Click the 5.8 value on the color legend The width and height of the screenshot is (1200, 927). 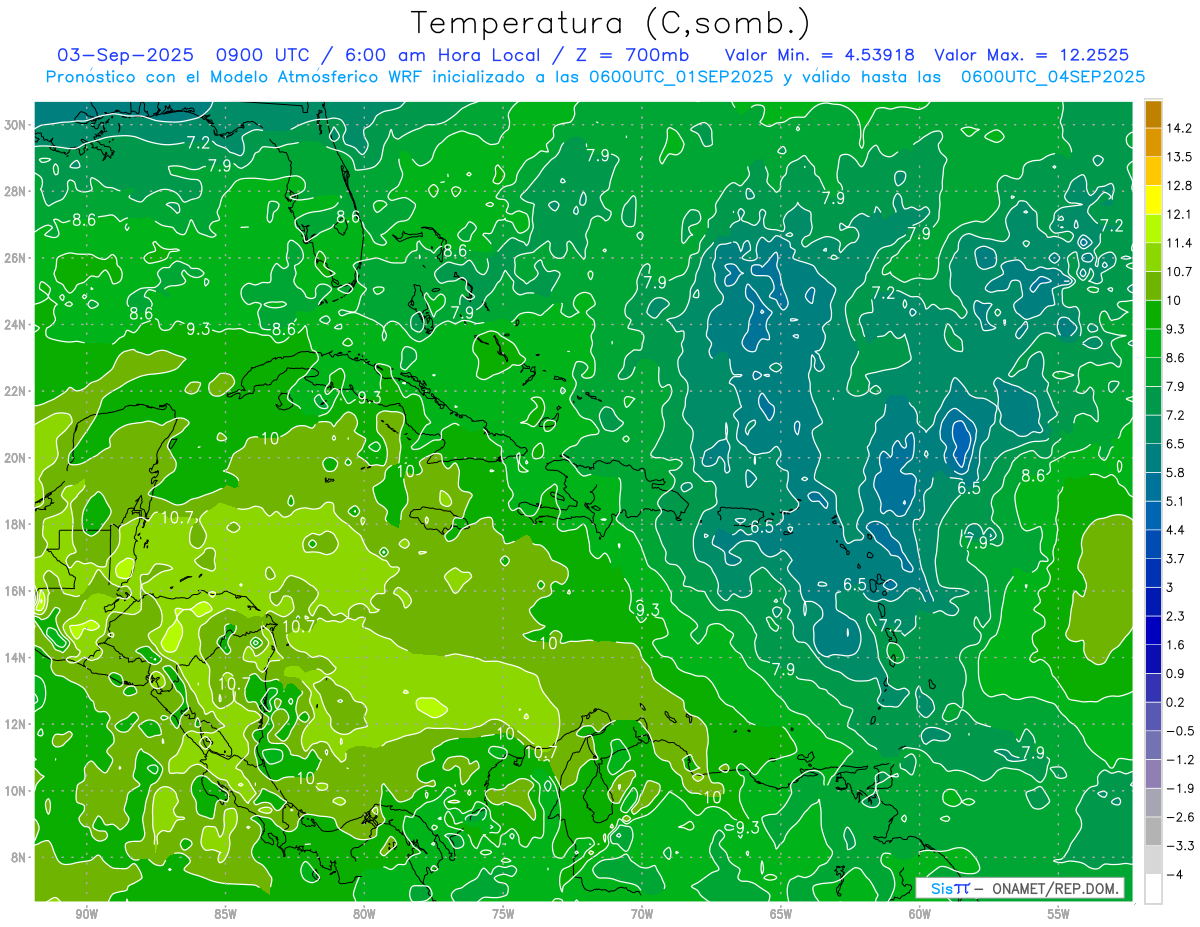(x=1176, y=472)
